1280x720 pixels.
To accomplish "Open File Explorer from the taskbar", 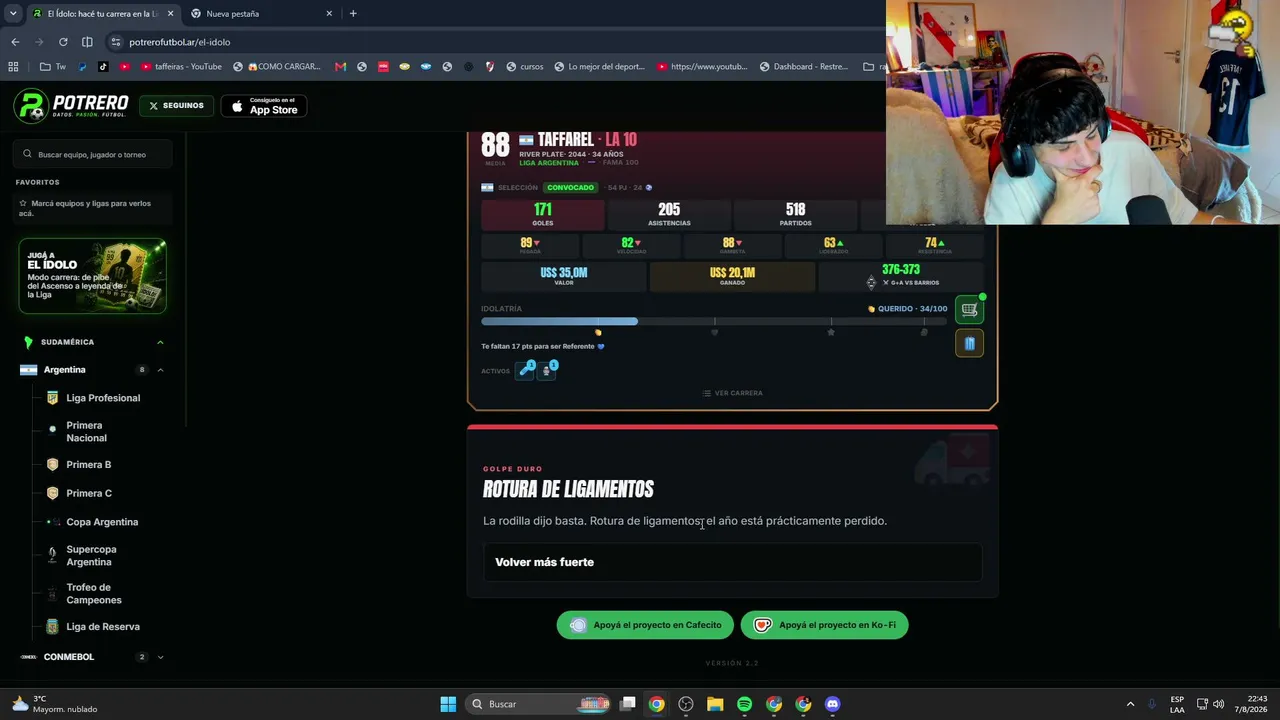I will click(715, 704).
